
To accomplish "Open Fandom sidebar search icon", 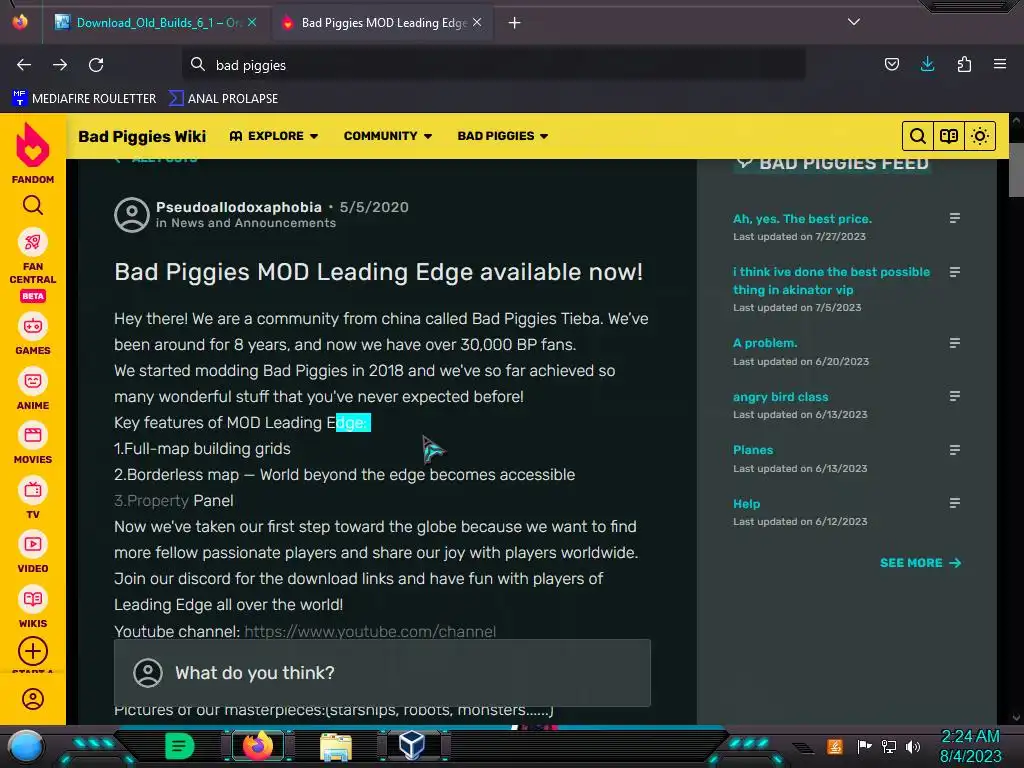I will [x=33, y=206].
